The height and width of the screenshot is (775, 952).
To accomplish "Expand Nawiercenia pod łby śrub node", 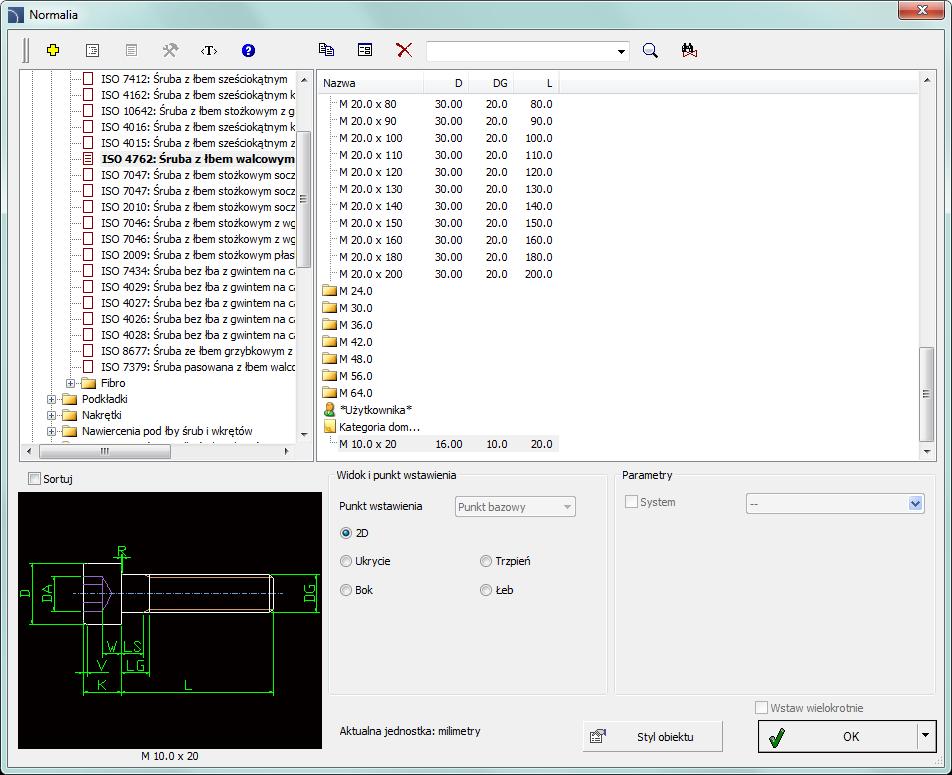I will (x=52, y=431).
